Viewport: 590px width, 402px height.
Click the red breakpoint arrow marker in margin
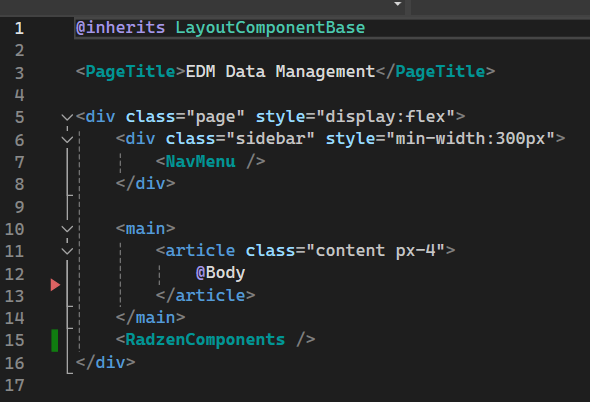tap(55, 285)
